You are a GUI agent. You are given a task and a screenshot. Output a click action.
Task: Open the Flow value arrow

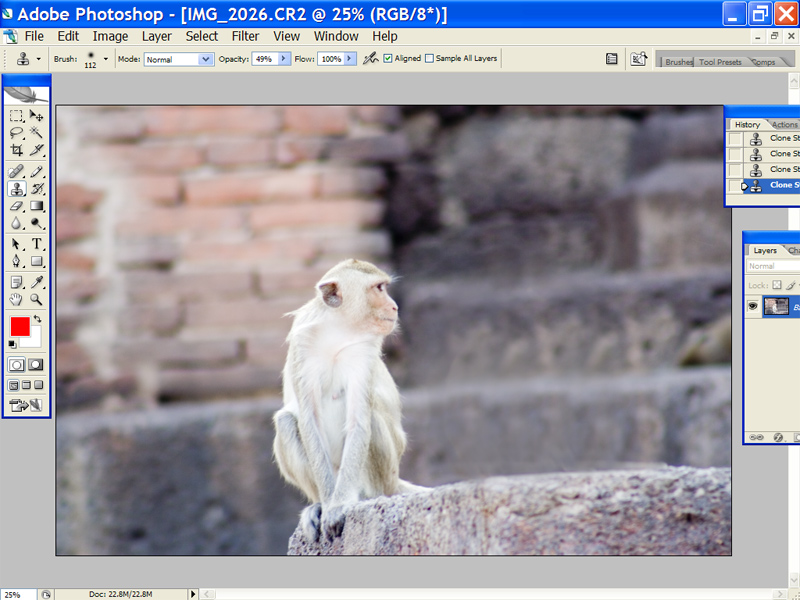click(x=351, y=59)
